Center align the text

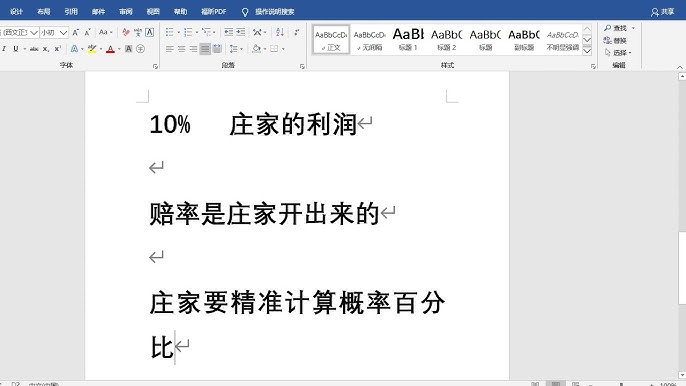[x=182, y=49]
